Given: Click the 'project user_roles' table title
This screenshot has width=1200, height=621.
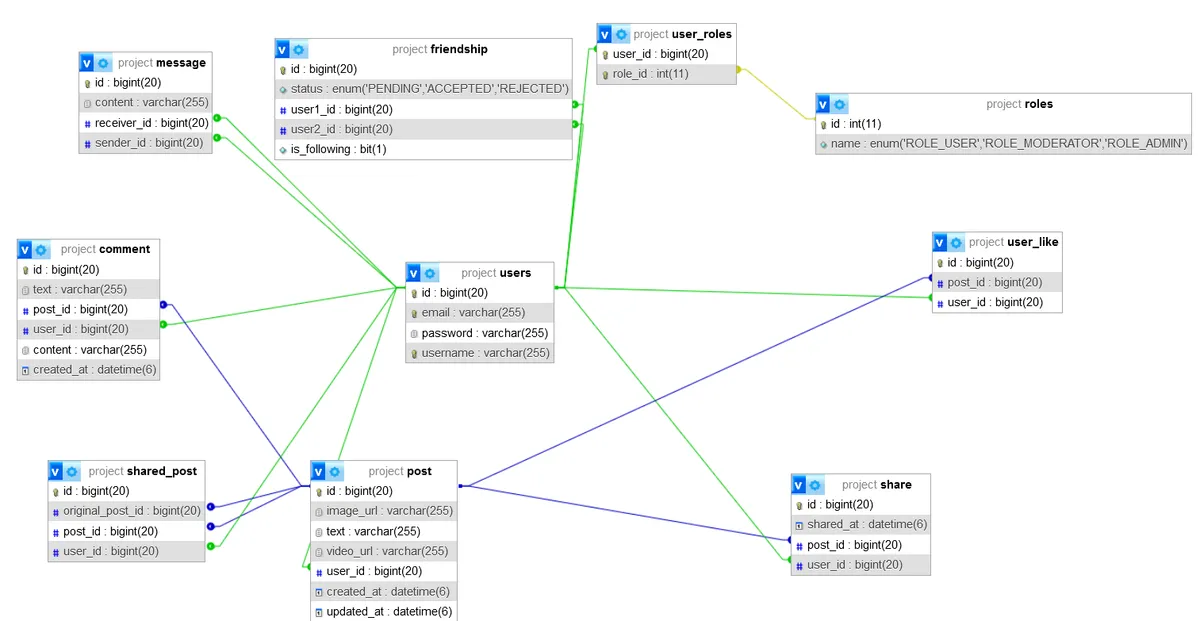Looking at the screenshot, I should point(683,34).
